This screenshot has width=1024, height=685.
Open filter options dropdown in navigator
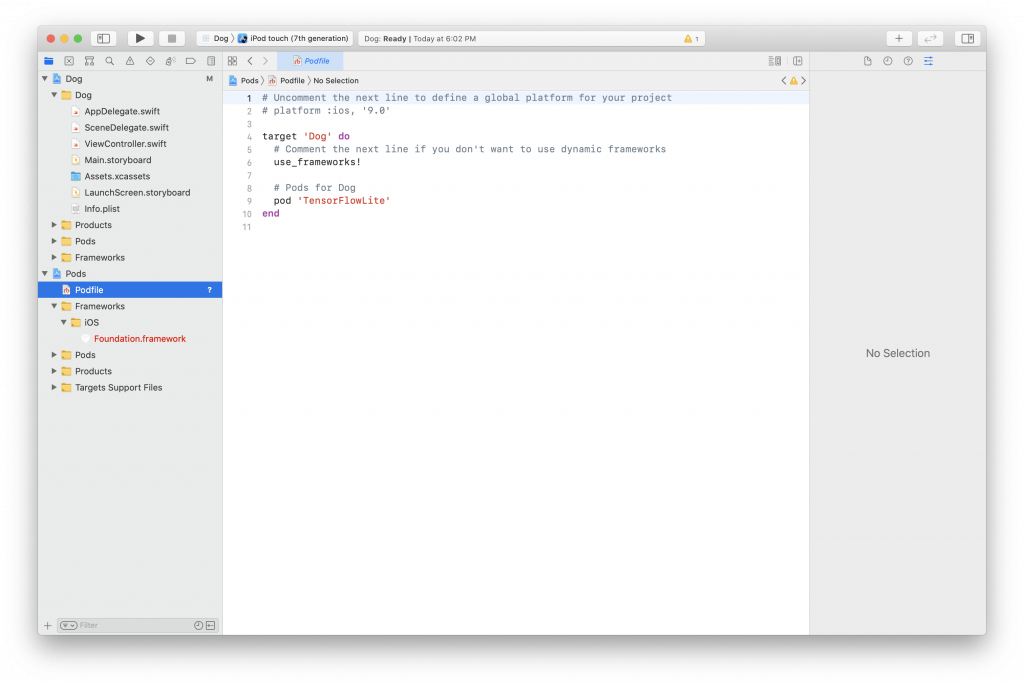(x=69, y=625)
